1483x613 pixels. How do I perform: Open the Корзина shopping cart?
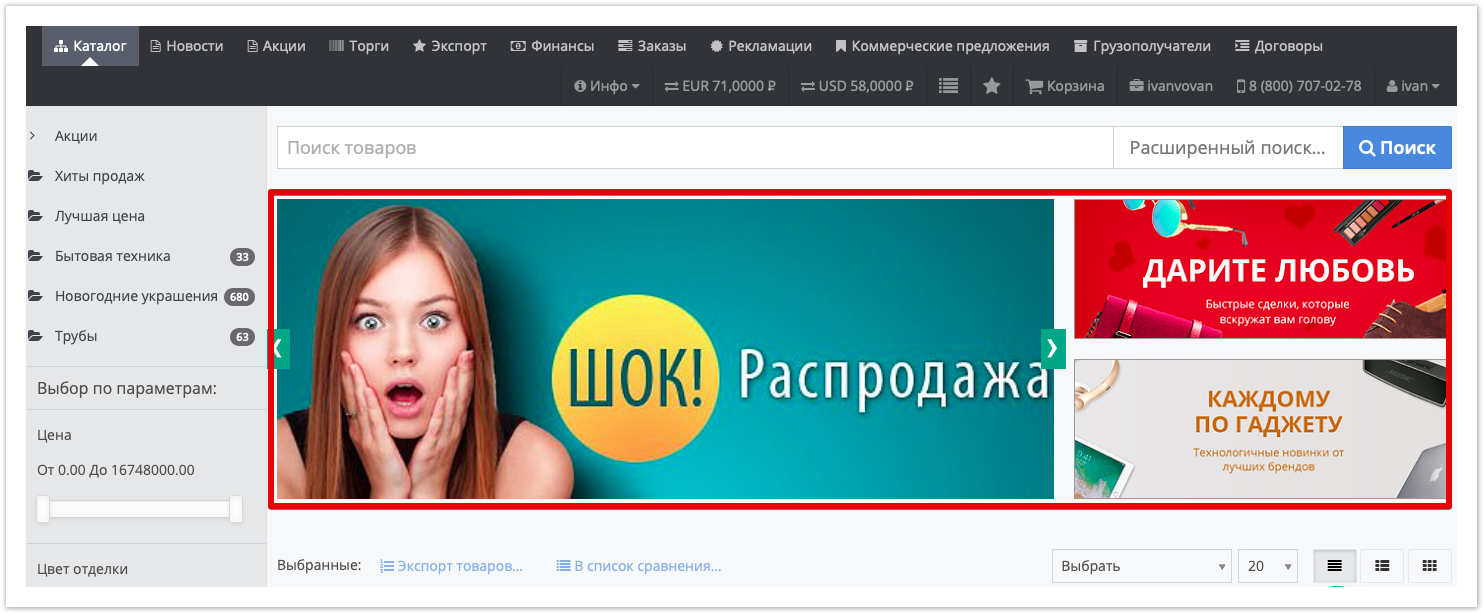pos(1065,86)
